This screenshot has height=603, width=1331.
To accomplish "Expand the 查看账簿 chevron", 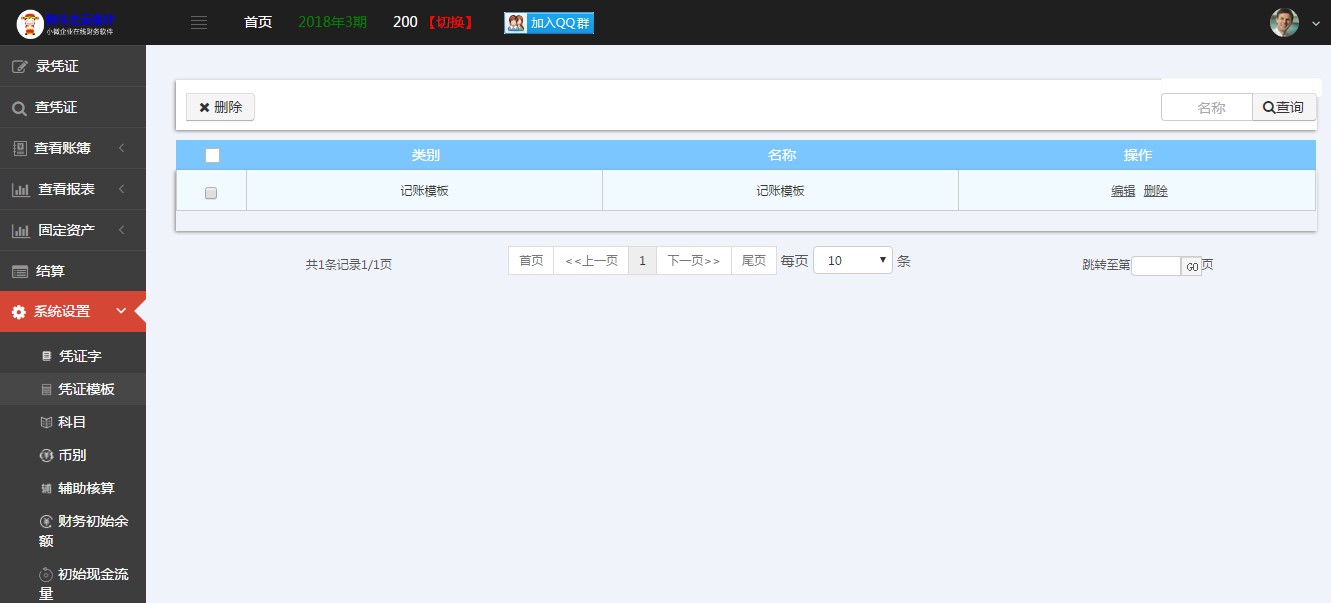I will click(121, 148).
